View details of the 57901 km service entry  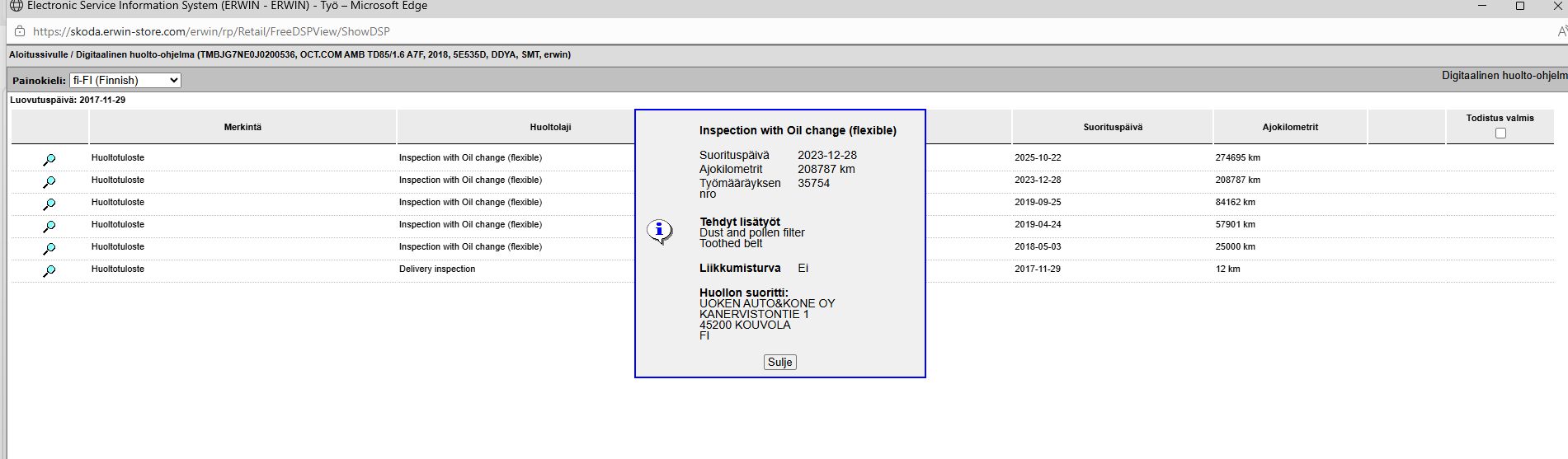coord(49,226)
